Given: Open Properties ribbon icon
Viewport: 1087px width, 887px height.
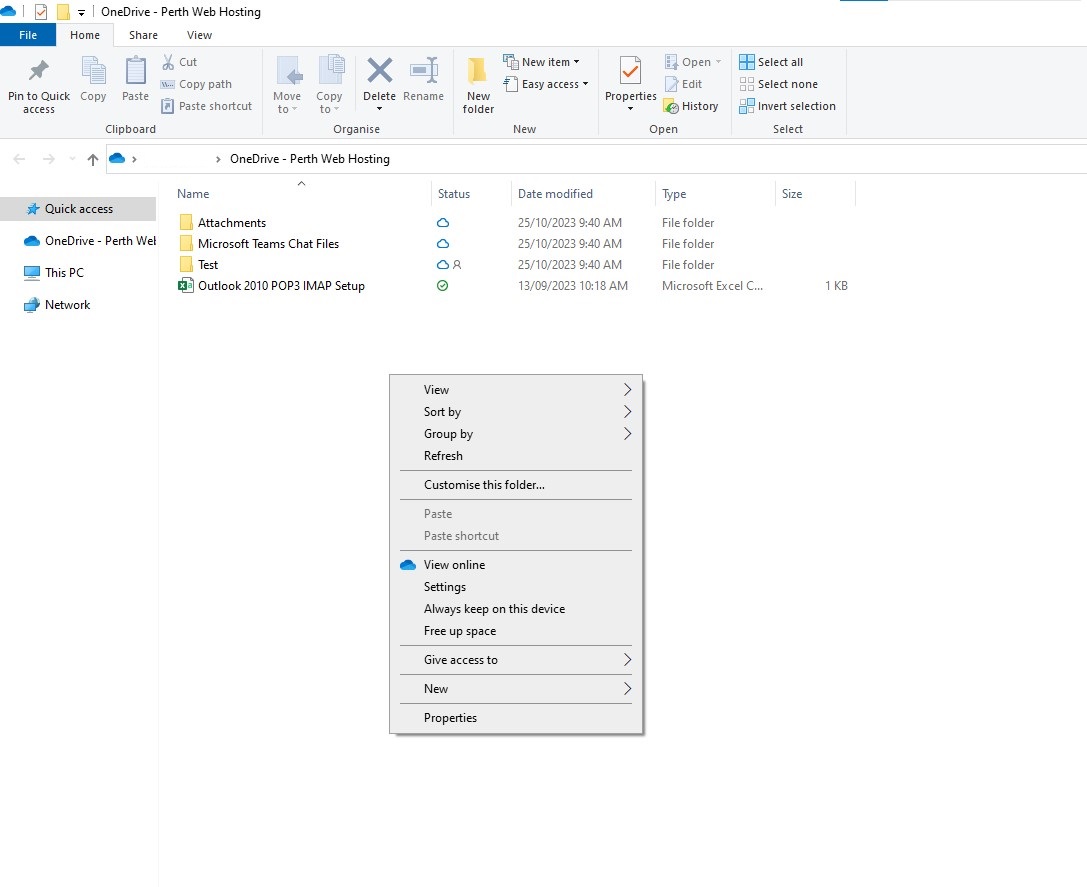Looking at the screenshot, I should [630, 71].
